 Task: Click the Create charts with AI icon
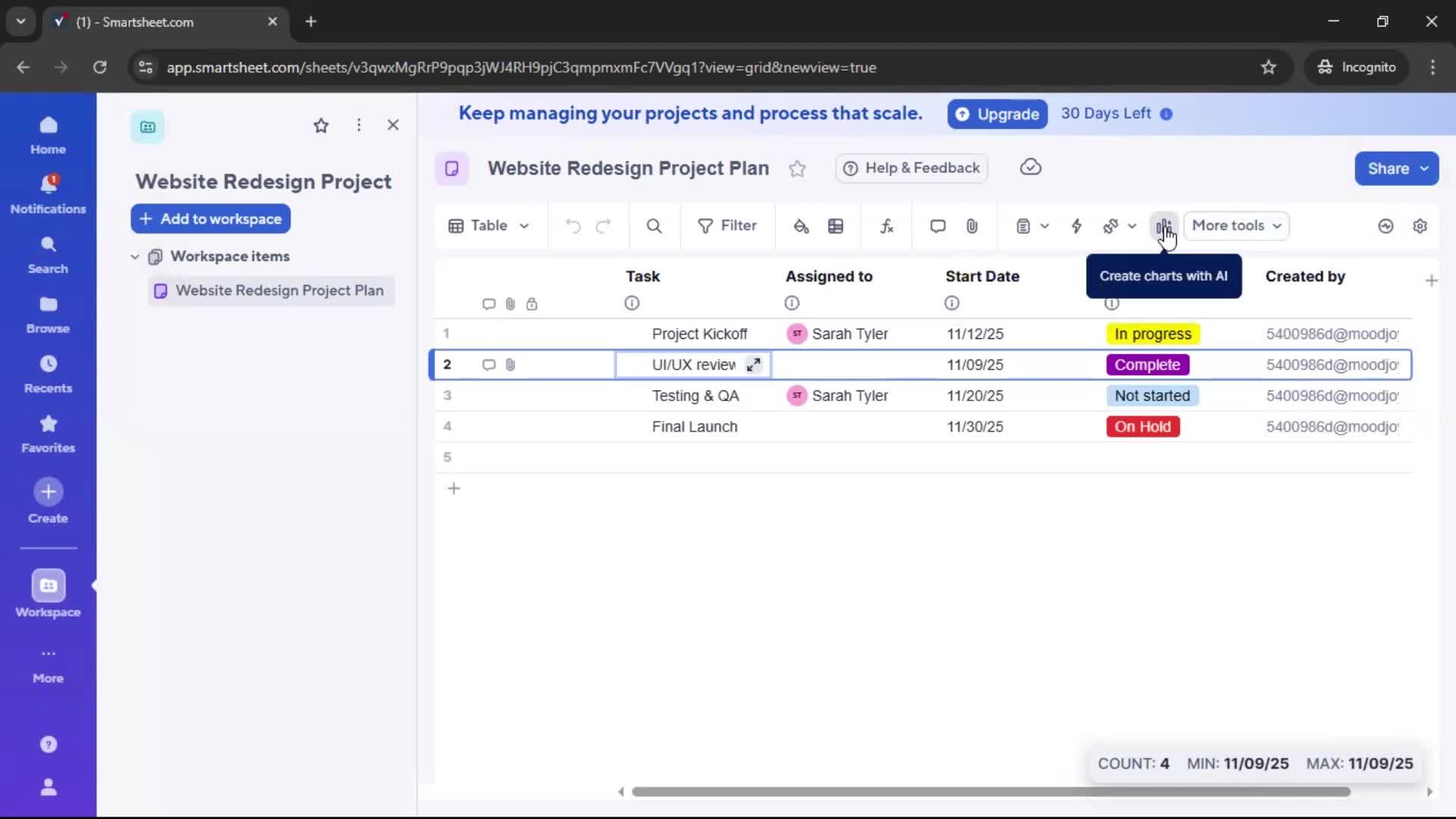coord(1166,226)
